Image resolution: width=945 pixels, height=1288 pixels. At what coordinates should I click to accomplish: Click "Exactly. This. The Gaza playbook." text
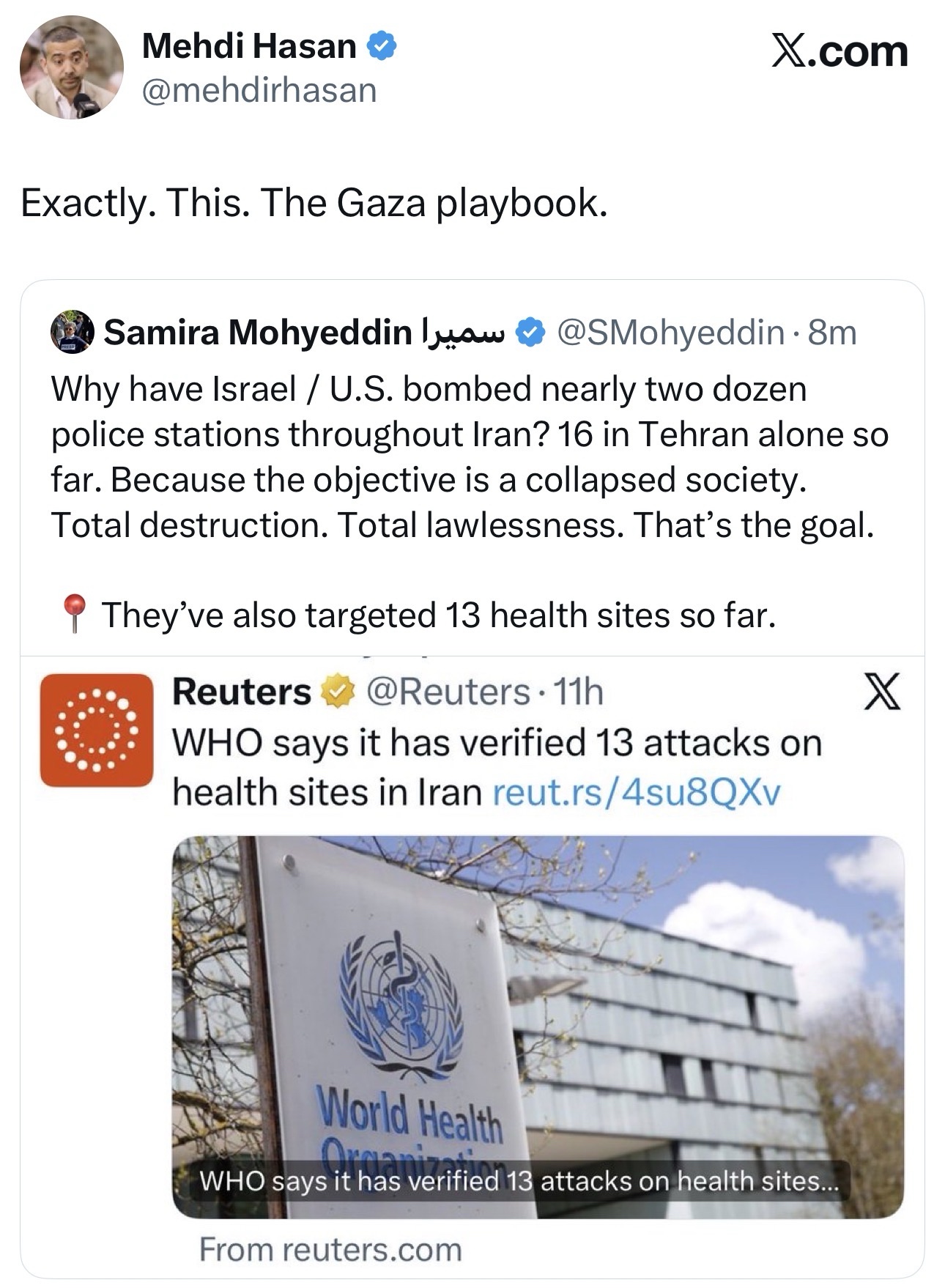[x=314, y=203]
